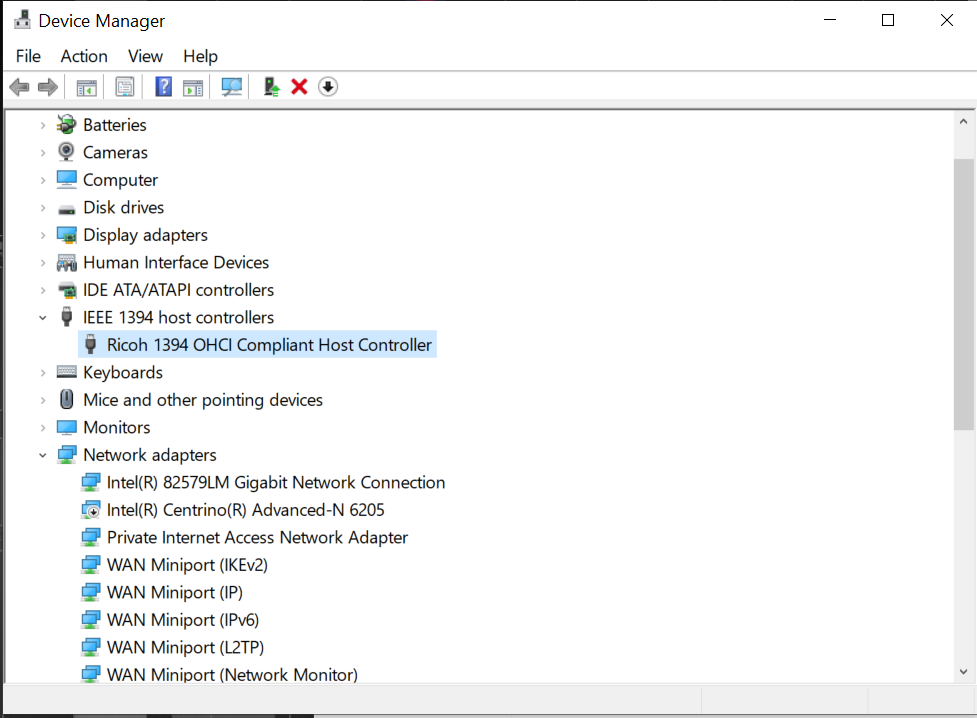The height and width of the screenshot is (718, 977).
Task: Select WAN Miniport (Network Monitor)
Action: pos(232,674)
